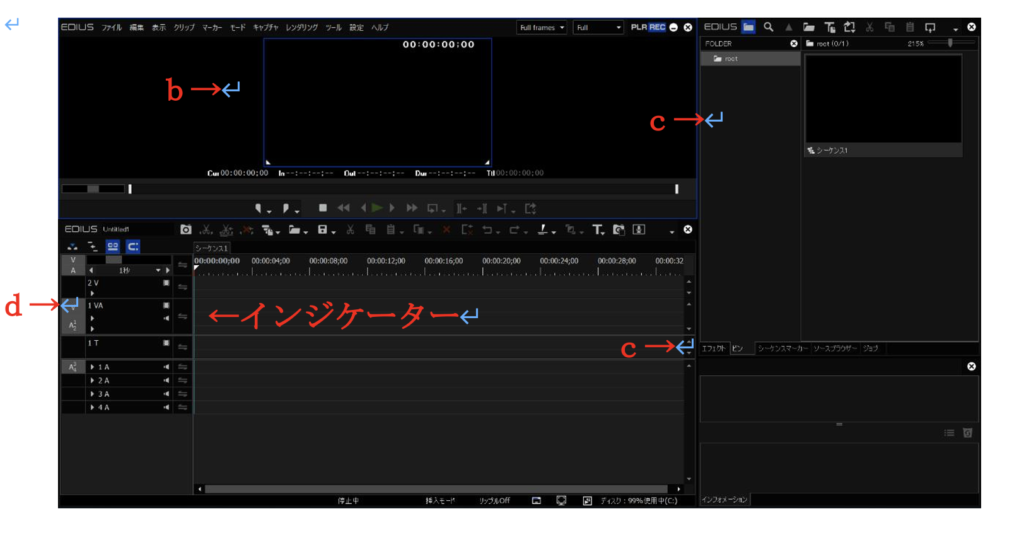Click the save project icon
This screenshot has height=538, width=1024.
pyautogui.click(x=323, y=230)
